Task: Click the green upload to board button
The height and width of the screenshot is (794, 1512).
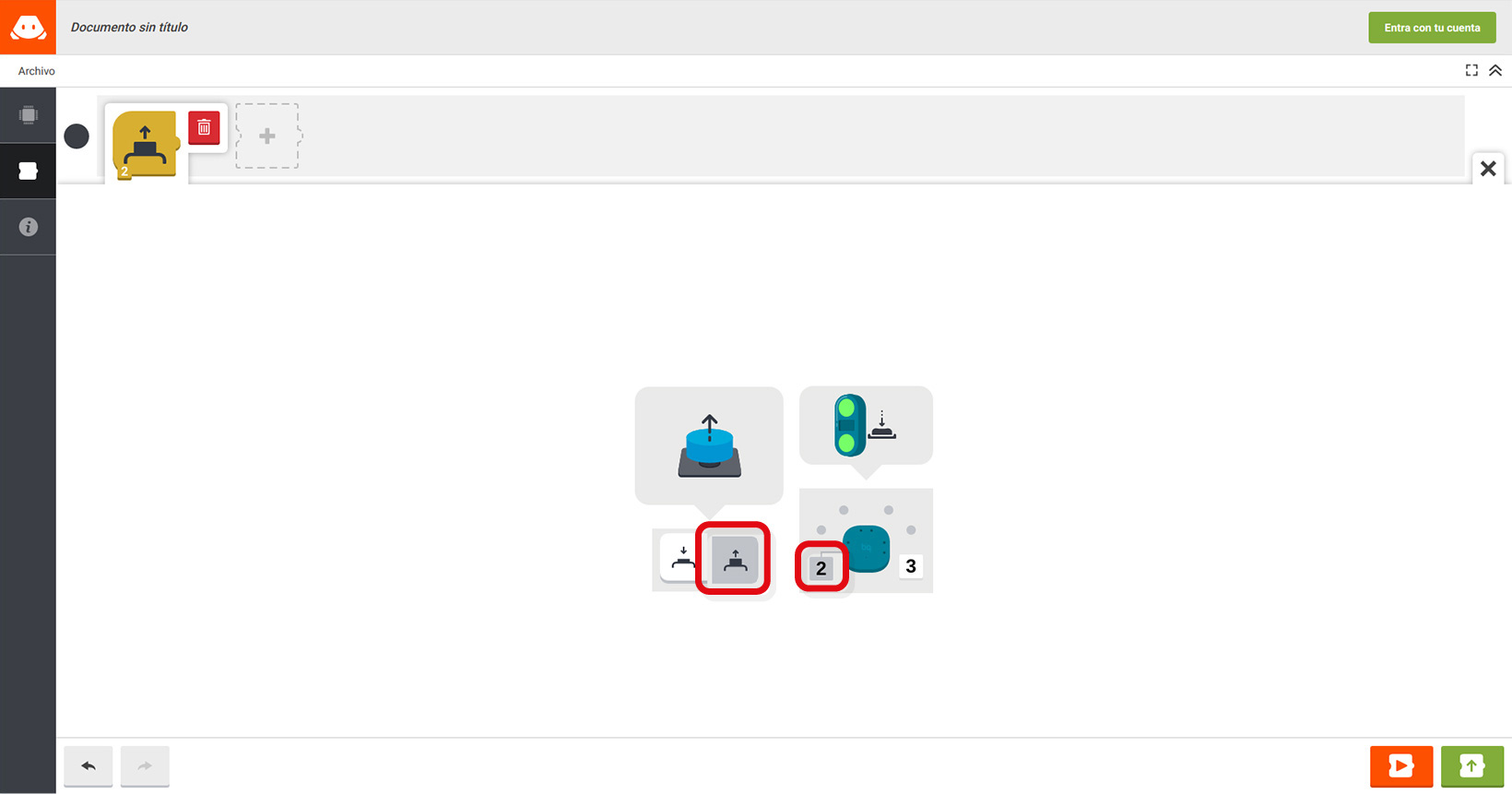Action: click(x=1471, y=765)
